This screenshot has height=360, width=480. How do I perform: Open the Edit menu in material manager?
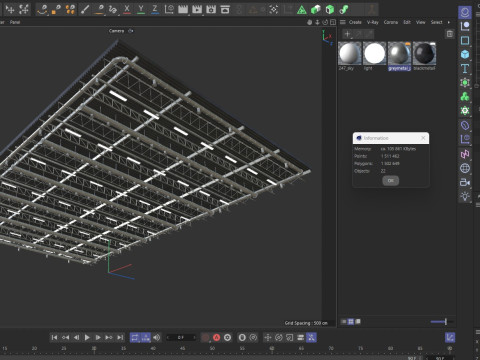click(407, 22)
